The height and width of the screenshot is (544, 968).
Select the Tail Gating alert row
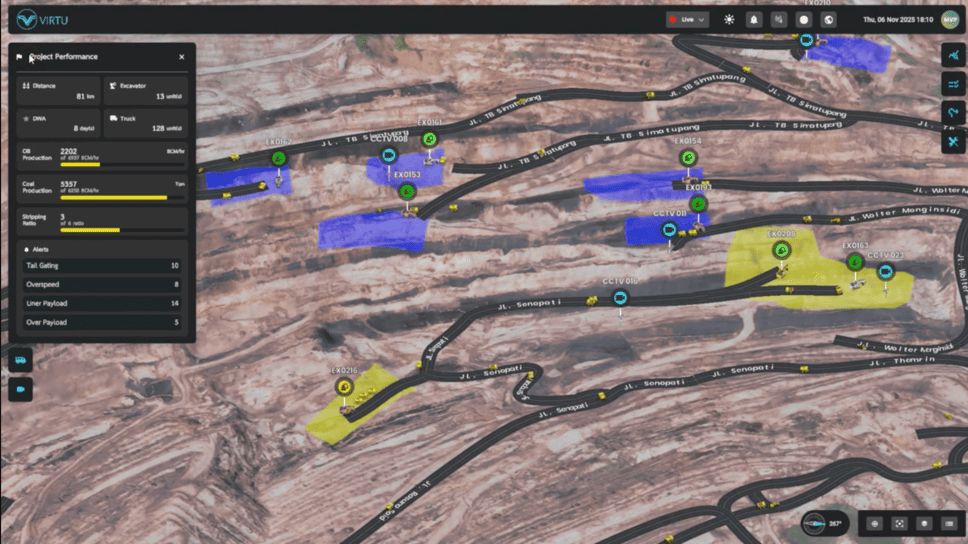102,266
